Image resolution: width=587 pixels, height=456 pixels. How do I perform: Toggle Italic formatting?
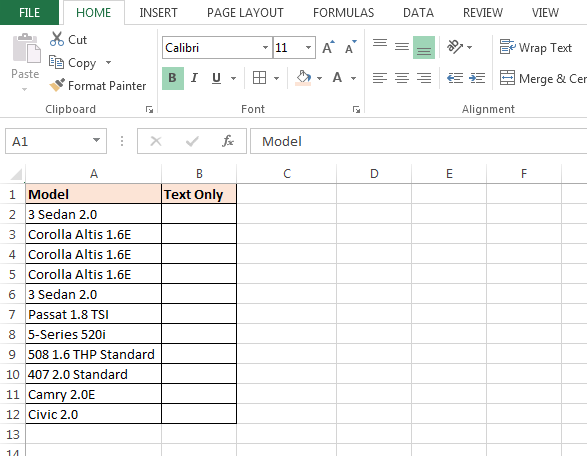click(x=194, y=78)
